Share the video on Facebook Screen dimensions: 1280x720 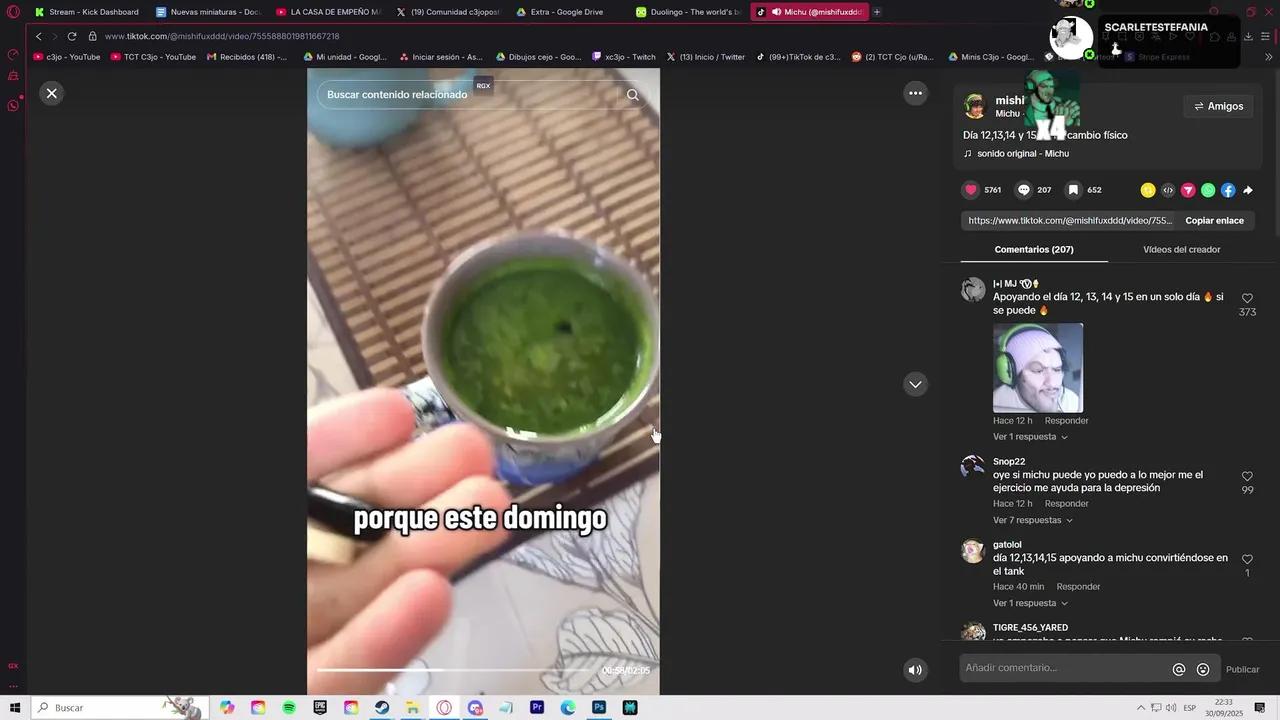pos(1228,190)
